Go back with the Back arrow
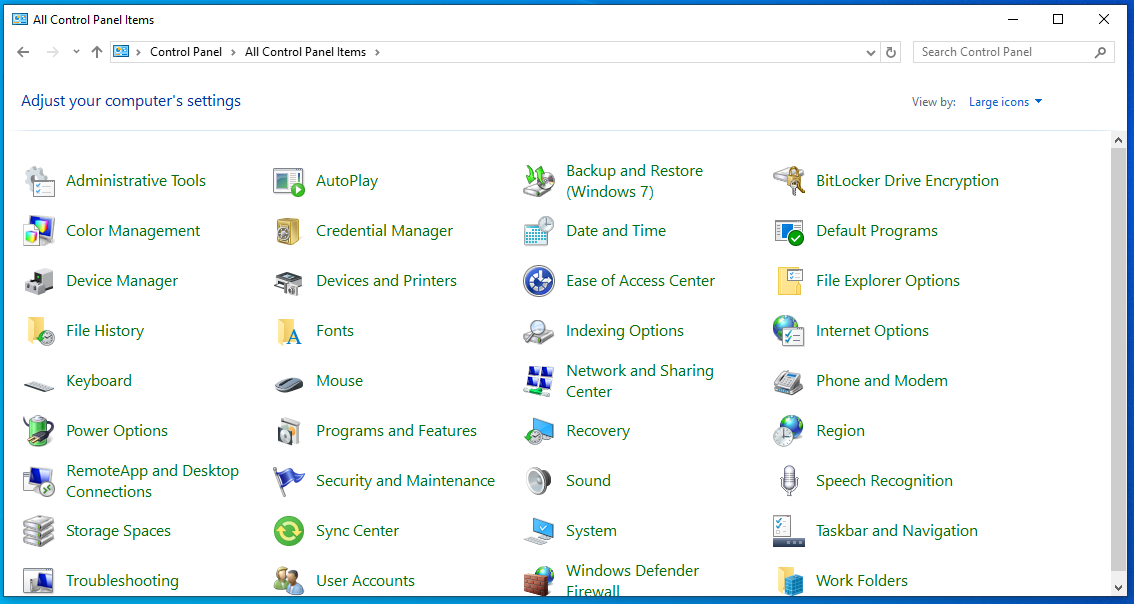This screenshot has width=1134, height=604. [23, 52]
